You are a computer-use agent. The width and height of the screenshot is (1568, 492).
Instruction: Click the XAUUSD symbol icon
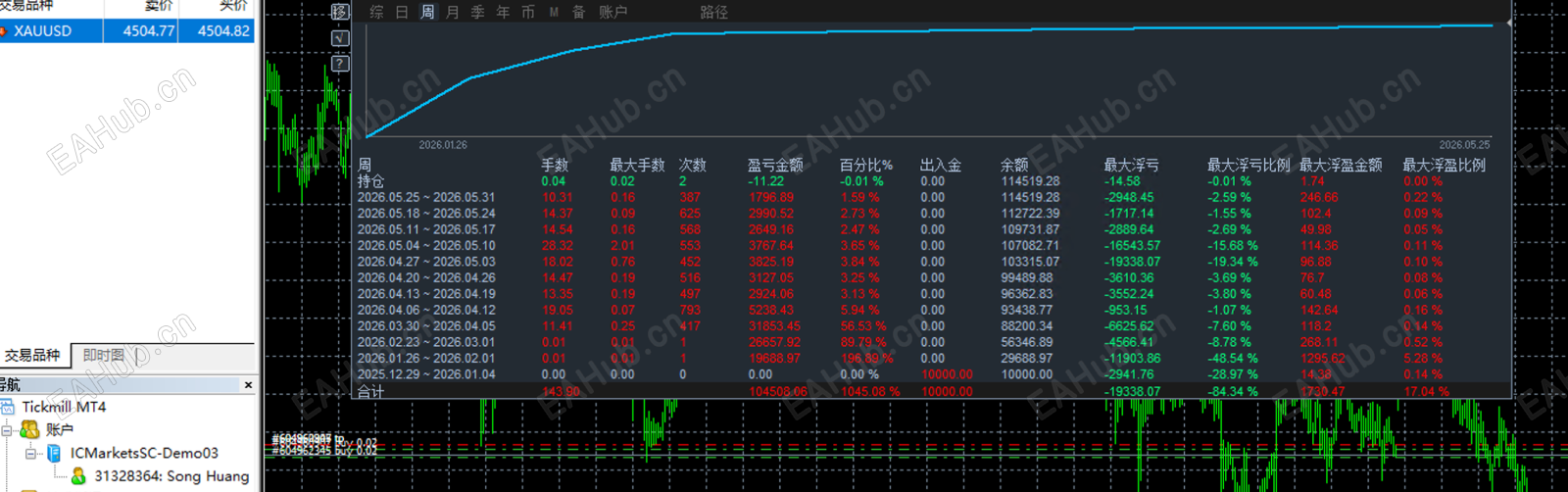[x=4, y=30]
